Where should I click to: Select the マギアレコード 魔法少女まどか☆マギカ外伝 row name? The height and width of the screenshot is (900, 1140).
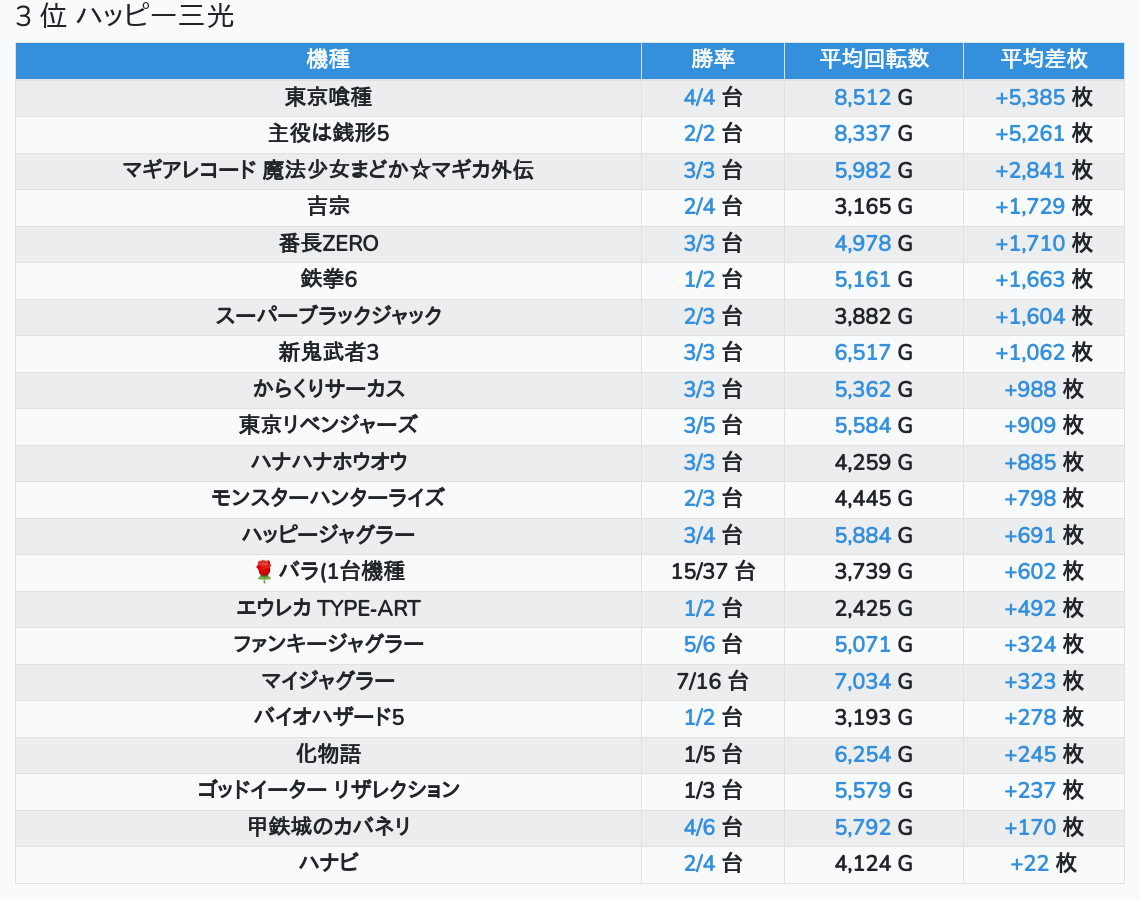328,170
